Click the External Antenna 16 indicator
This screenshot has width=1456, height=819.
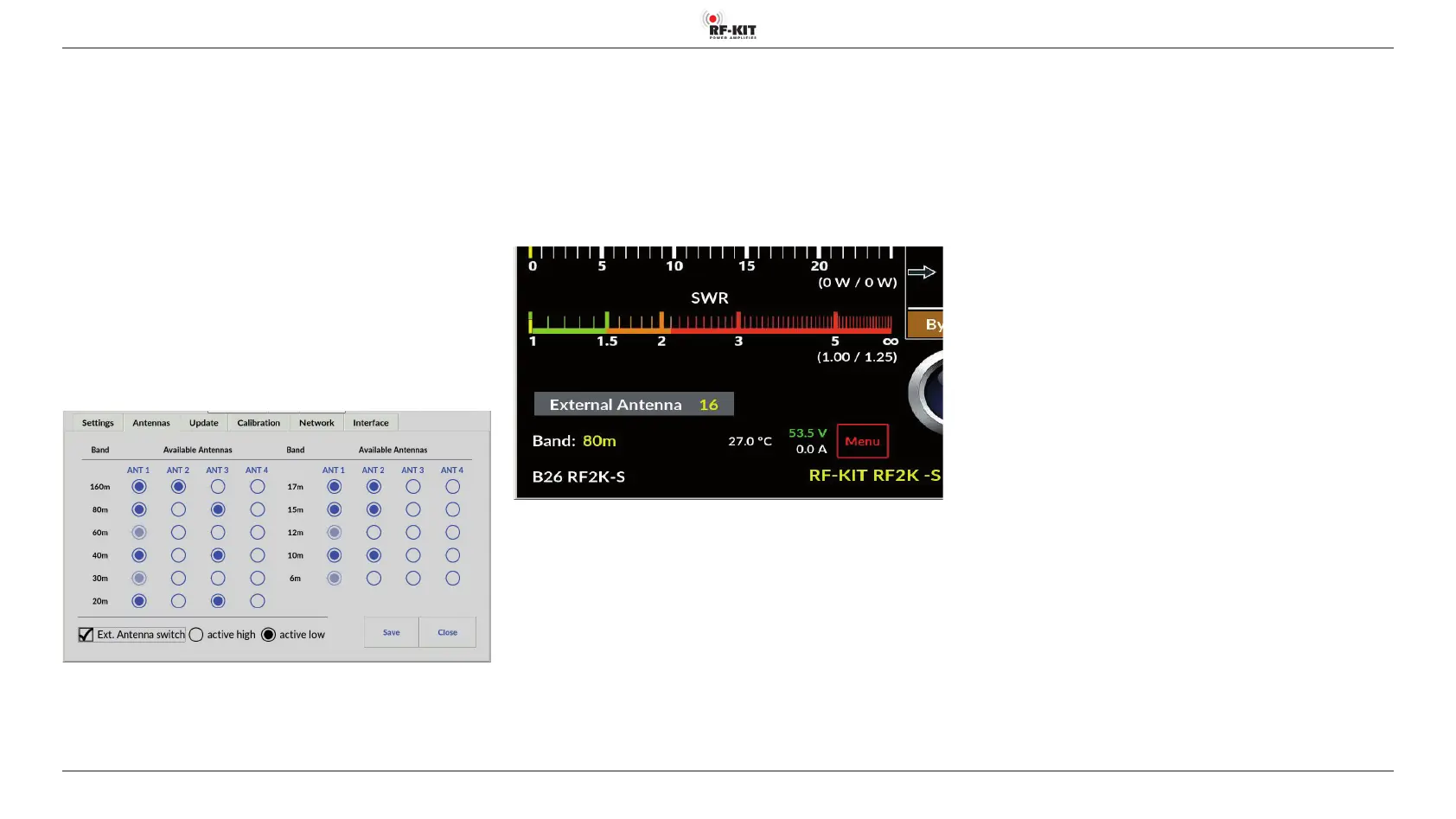point(634,404)
